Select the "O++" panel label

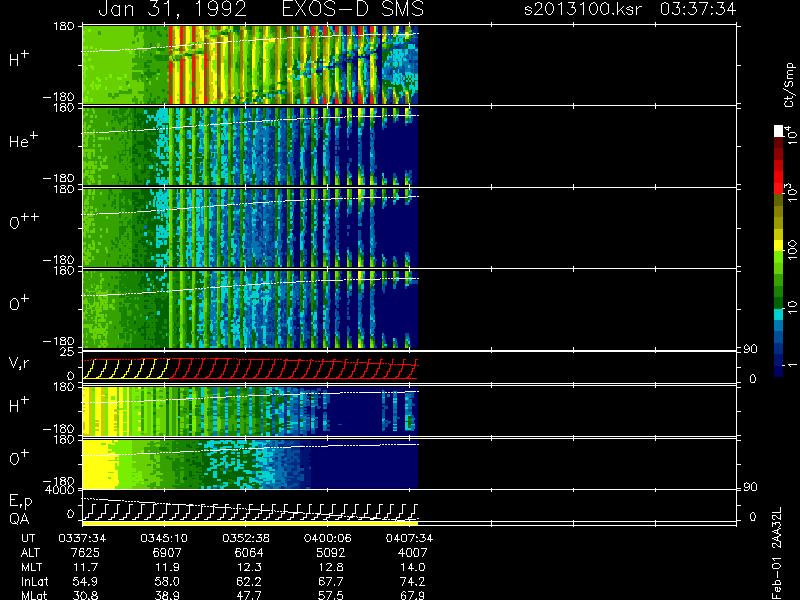(x=24, y=222)
